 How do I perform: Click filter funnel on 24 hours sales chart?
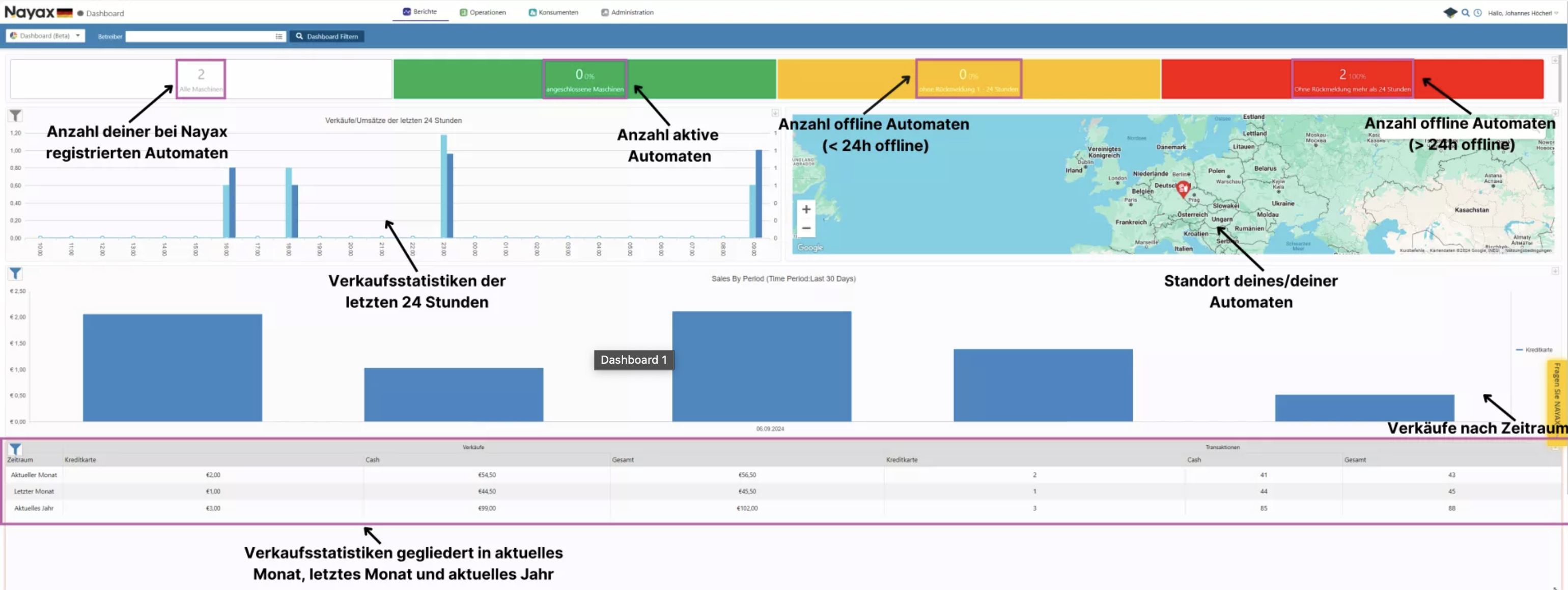[x=15, y=116]
